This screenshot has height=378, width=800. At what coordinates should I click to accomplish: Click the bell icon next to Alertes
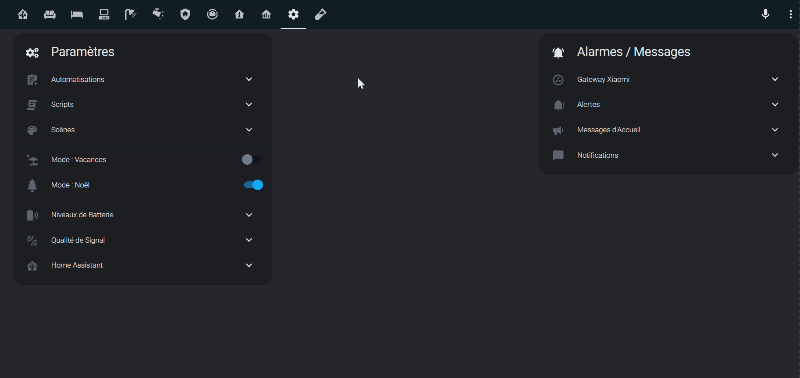click(x=558, y=105)
